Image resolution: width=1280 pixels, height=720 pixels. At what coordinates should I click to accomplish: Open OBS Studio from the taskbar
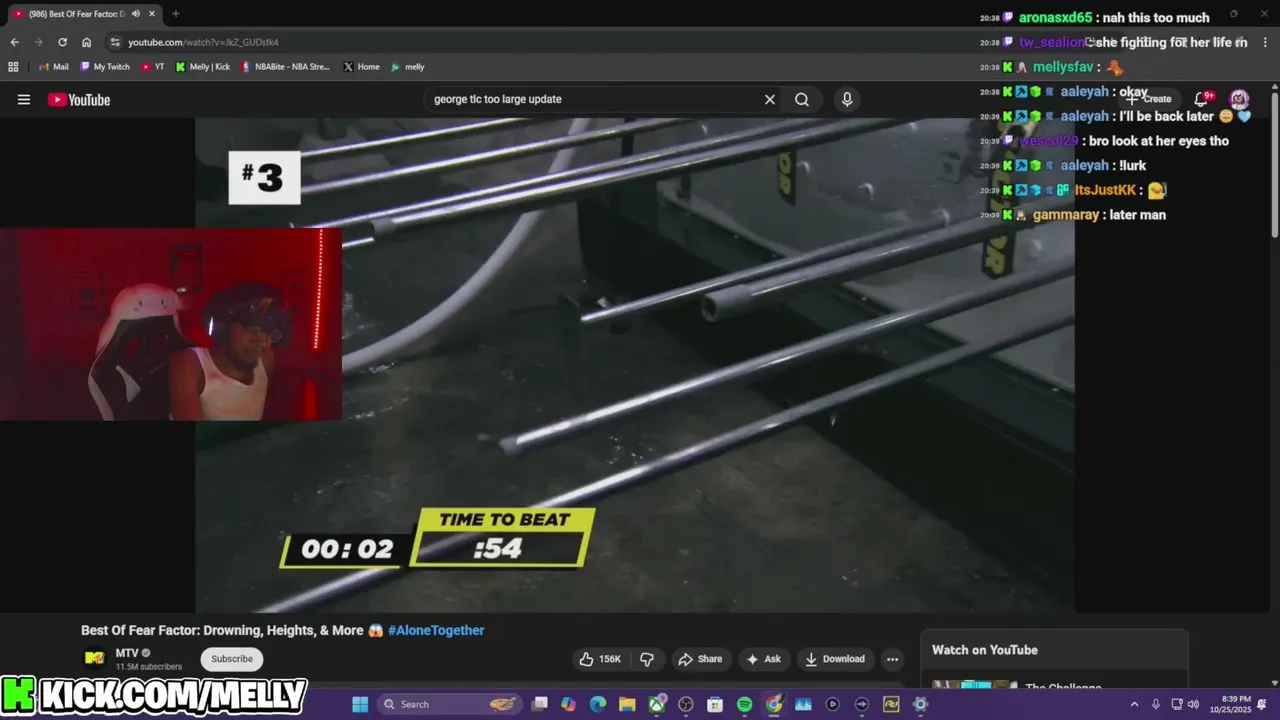point(686,704)
